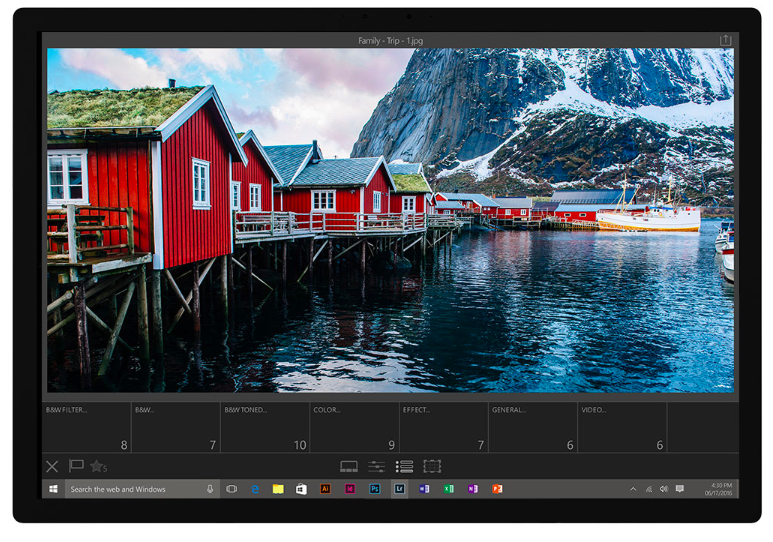Open the adjustment sliders icon

coord(376,466)
